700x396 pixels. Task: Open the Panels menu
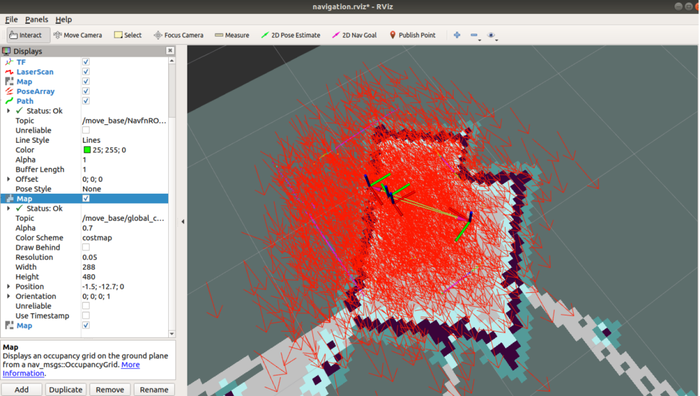[36, 19]
